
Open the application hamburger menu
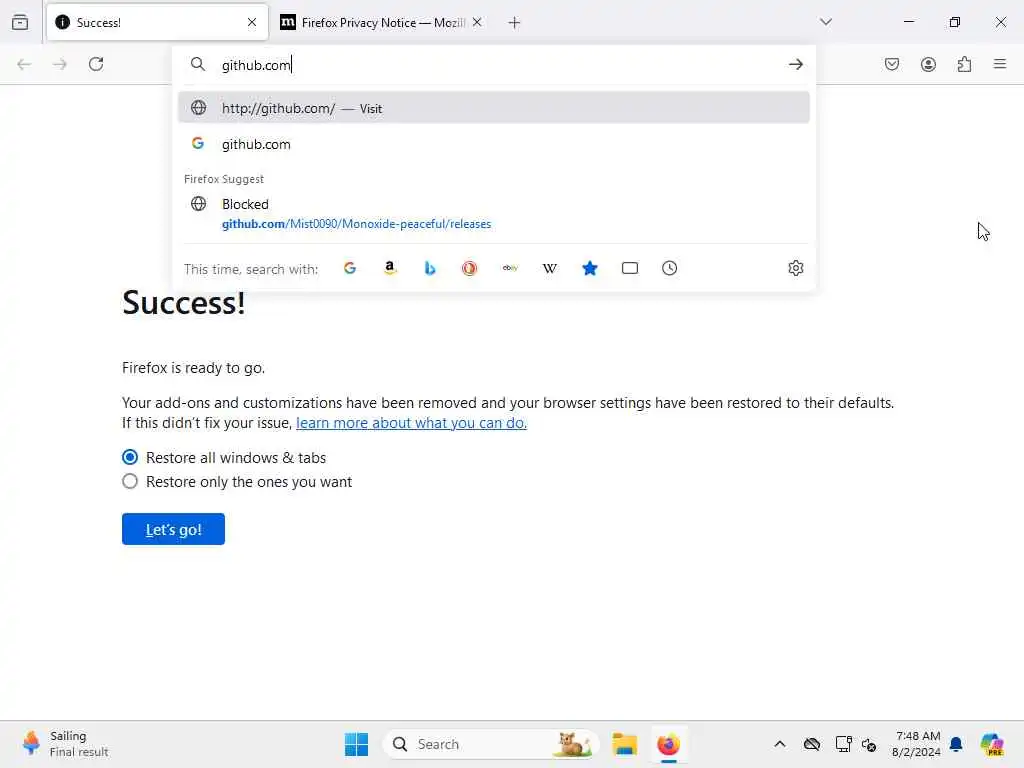1000,64
